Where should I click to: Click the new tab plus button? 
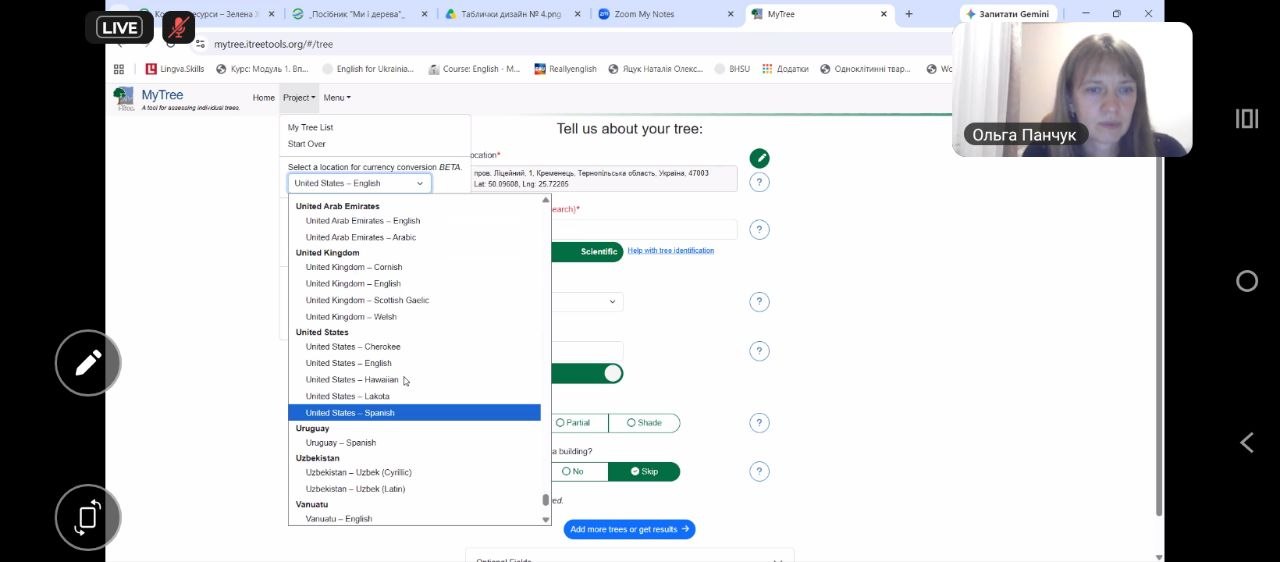tap(909, 14)
